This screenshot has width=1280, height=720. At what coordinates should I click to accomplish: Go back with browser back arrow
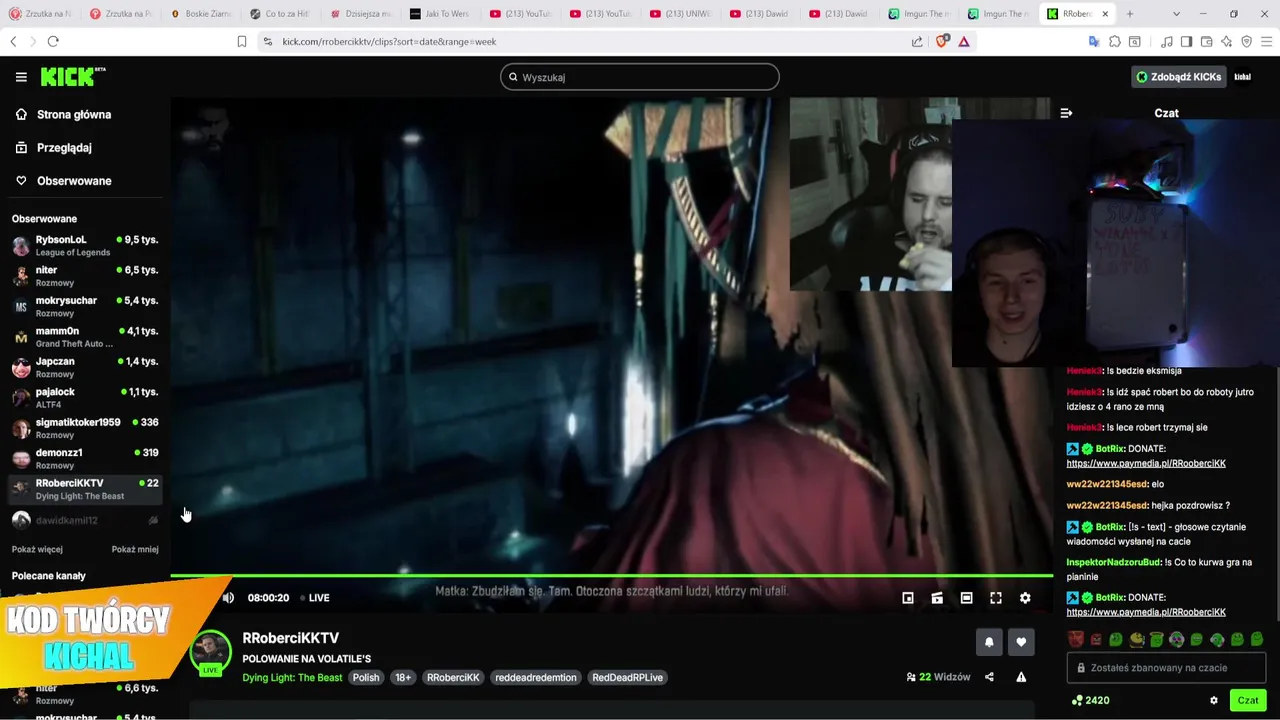13,41
